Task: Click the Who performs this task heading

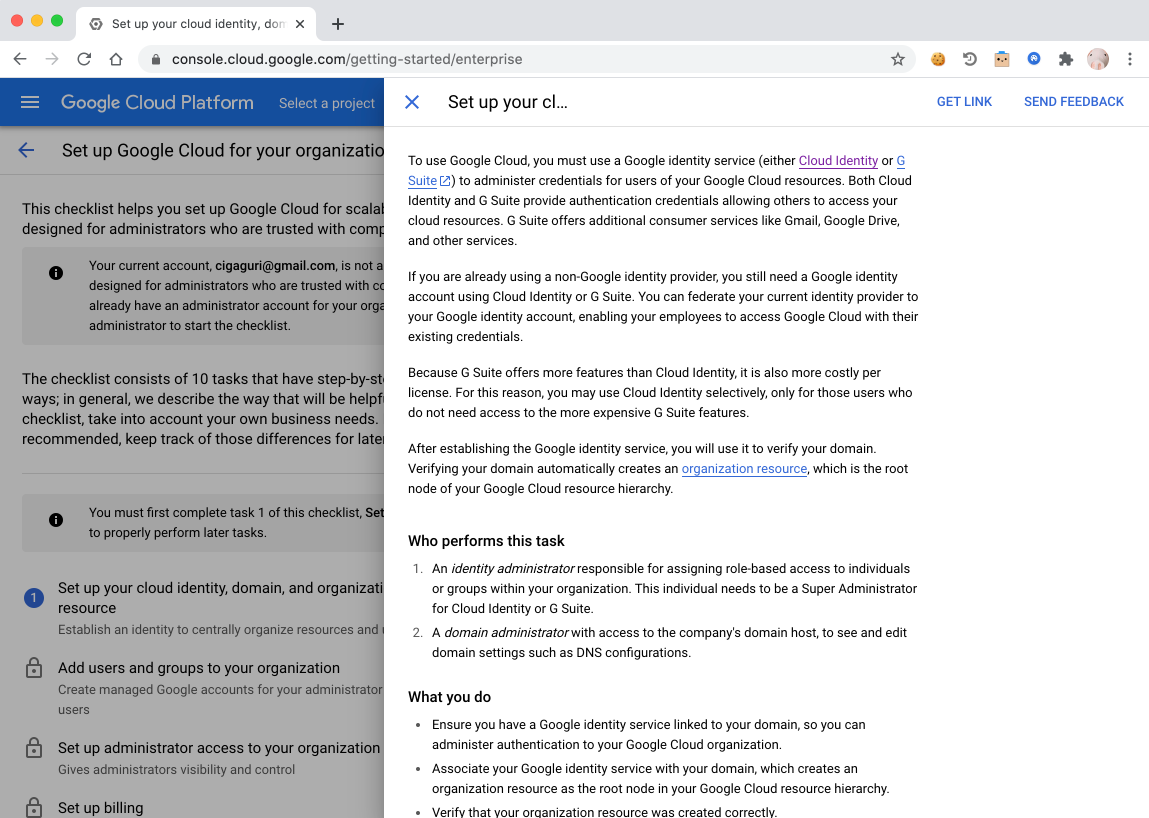Action: pyautogui.click(x=486, y=541)
